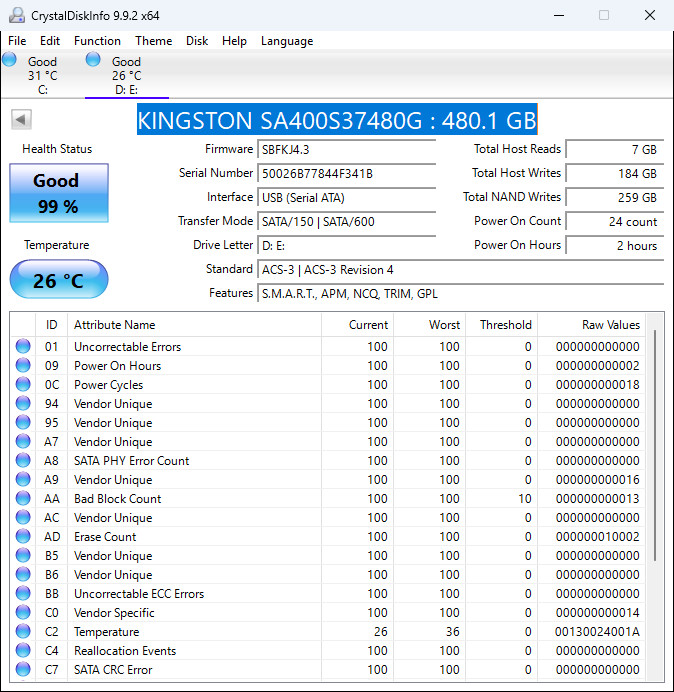This screenshot has height=692, width=674.
Task: Click status orb of SATA PHY Error Count row
Action: point(23,460)
